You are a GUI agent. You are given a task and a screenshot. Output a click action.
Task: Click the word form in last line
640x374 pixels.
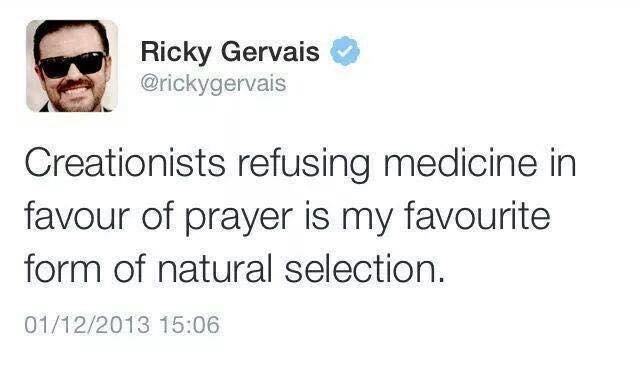click(63, 269)
